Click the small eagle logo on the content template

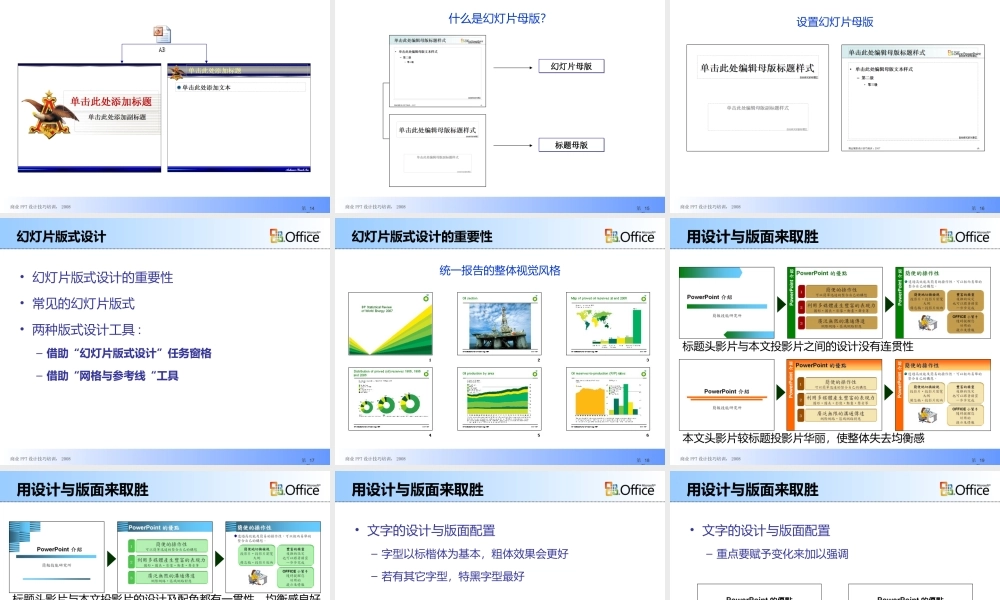tap(177, 71)
